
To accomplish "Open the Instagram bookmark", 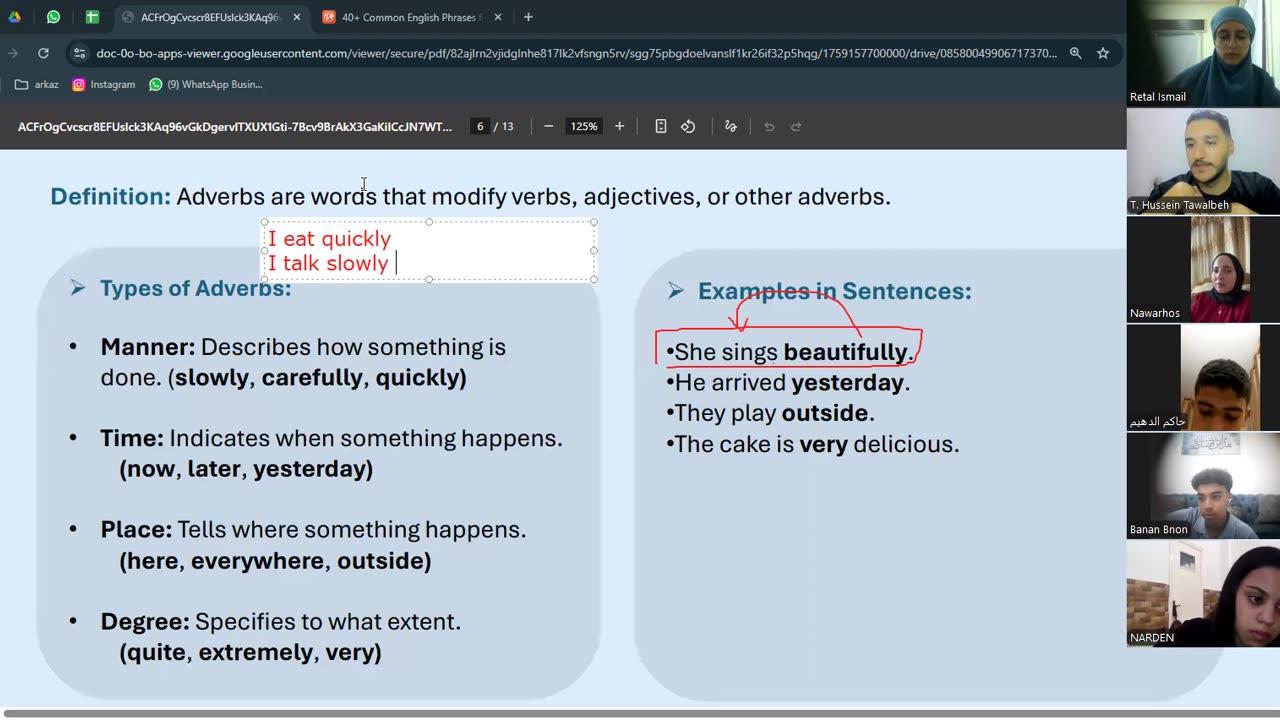I will [104, 85].
